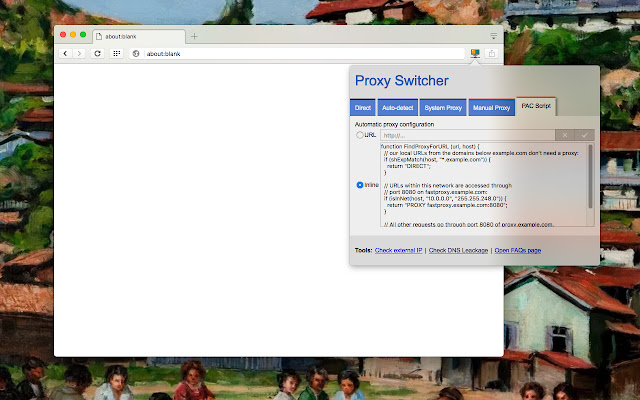Click the browser forward arrow
640x400 pixels.
point(79,53)
